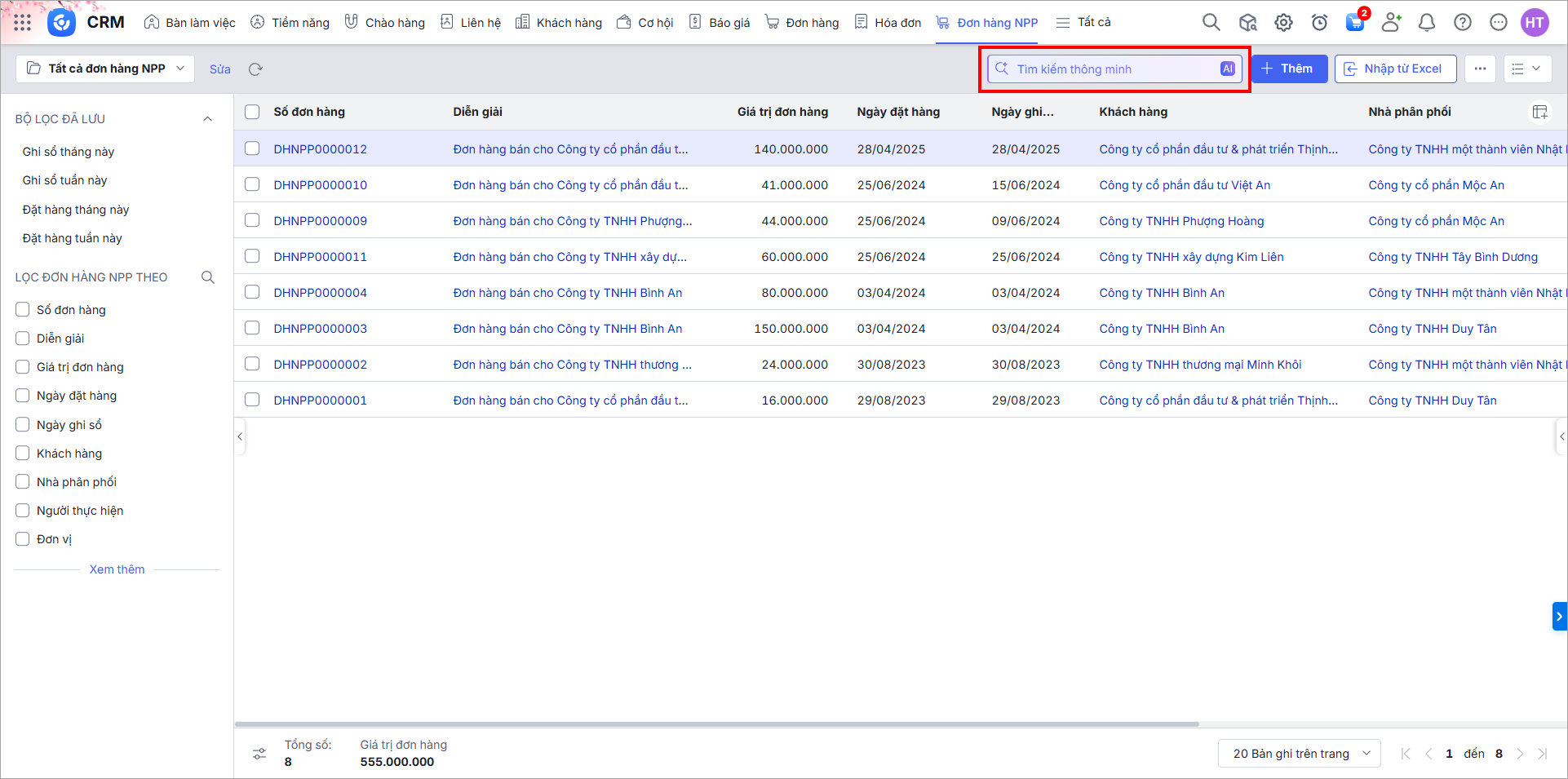Image resolution: width=1568 pixels, height=779 pixels.
Task: Open the reminders alarm clock icon
Action: (1319, 23)
